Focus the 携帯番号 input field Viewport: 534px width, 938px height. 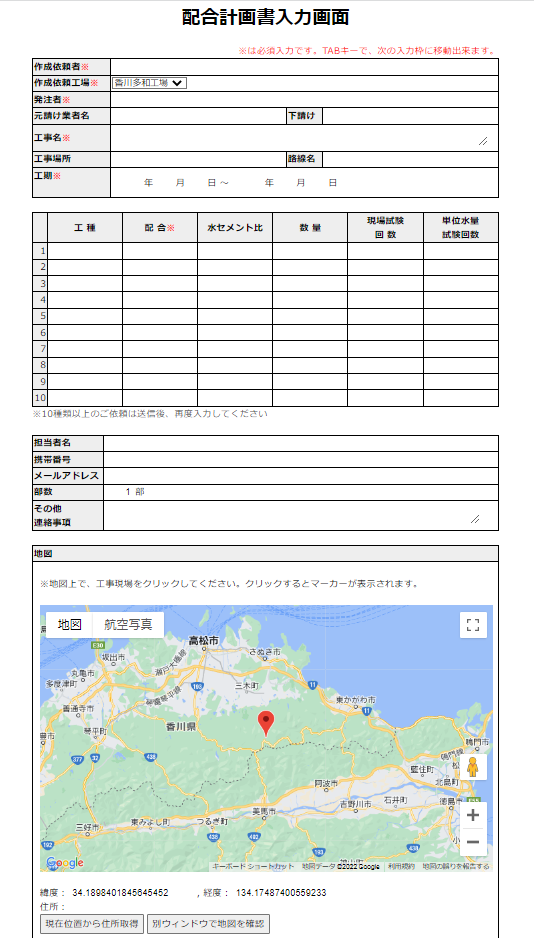click(301, 459)
